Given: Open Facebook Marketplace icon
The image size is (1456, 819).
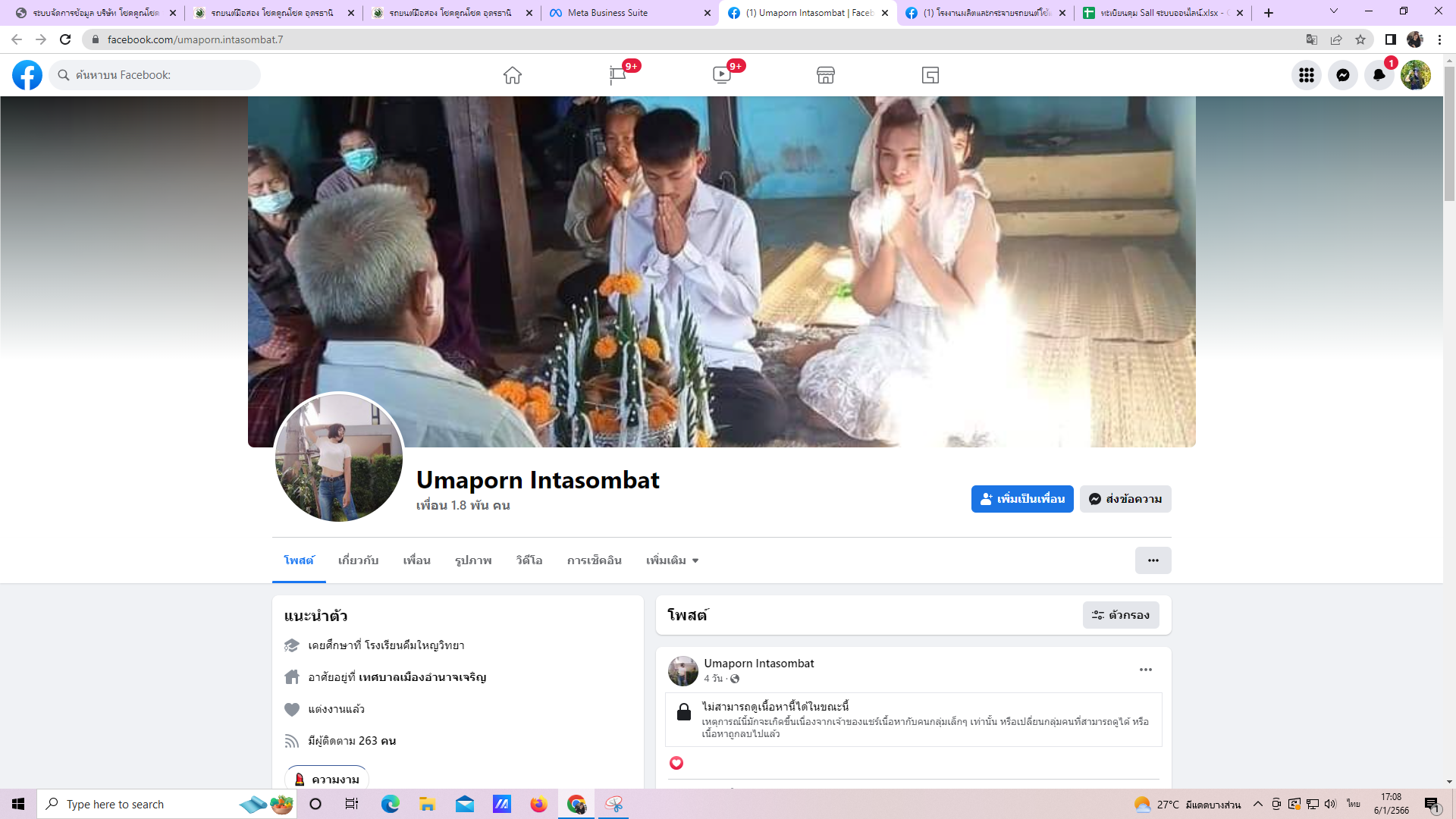Looking at the screenshot, I should point(826,75).
